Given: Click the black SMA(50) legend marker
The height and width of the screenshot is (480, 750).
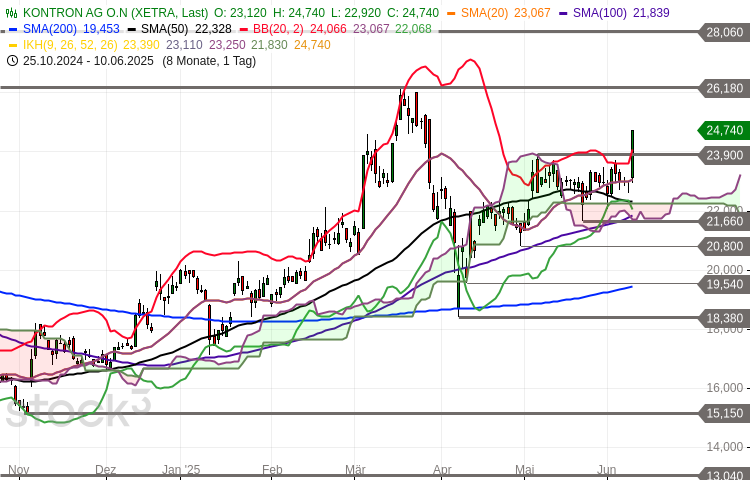Looking at the screenshot, I should point(132,29).
